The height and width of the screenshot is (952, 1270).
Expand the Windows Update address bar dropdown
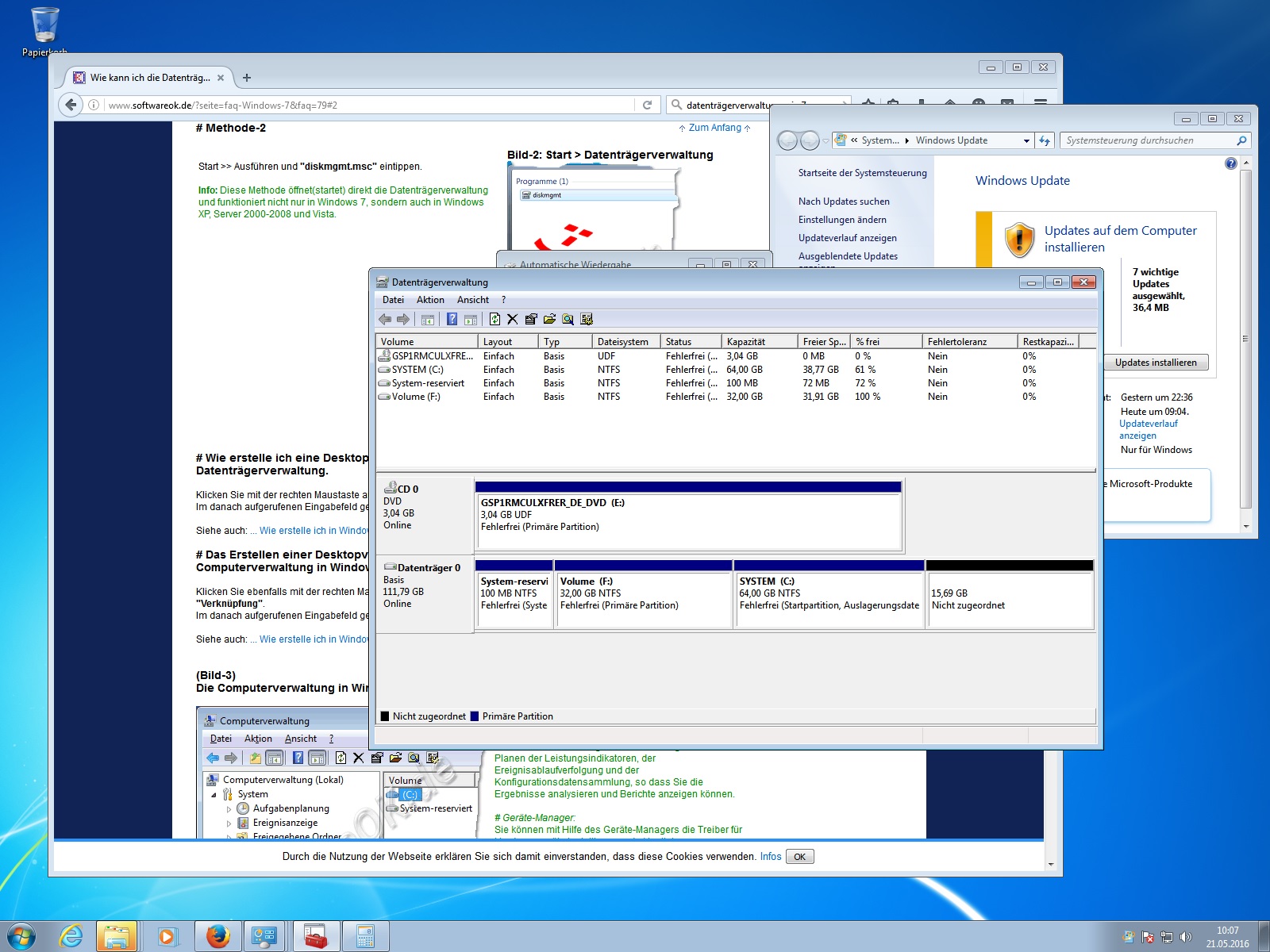[x=1026, y=140]
